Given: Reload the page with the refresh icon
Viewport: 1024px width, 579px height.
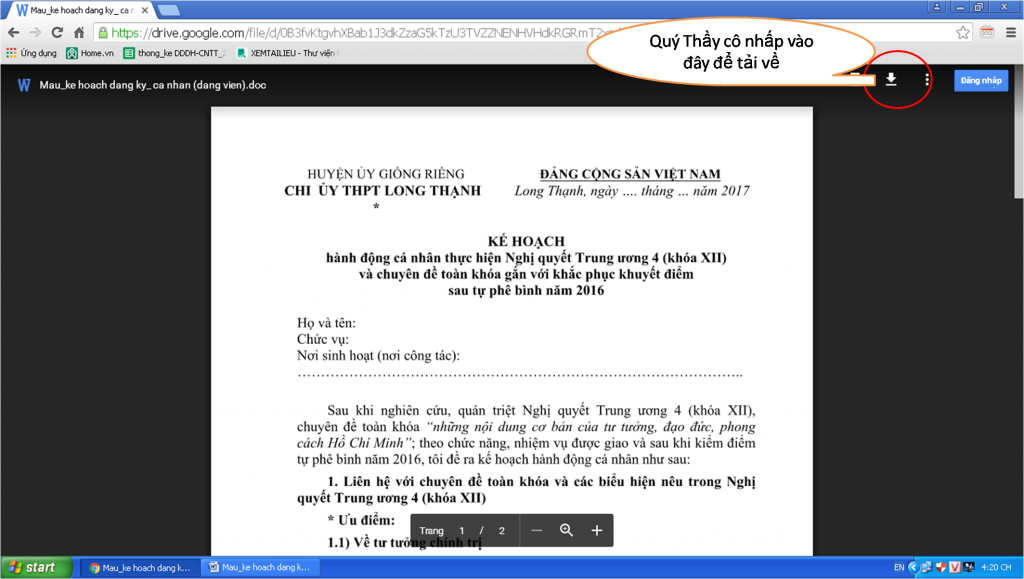Looking at the screenshot, I should [57, 33].
